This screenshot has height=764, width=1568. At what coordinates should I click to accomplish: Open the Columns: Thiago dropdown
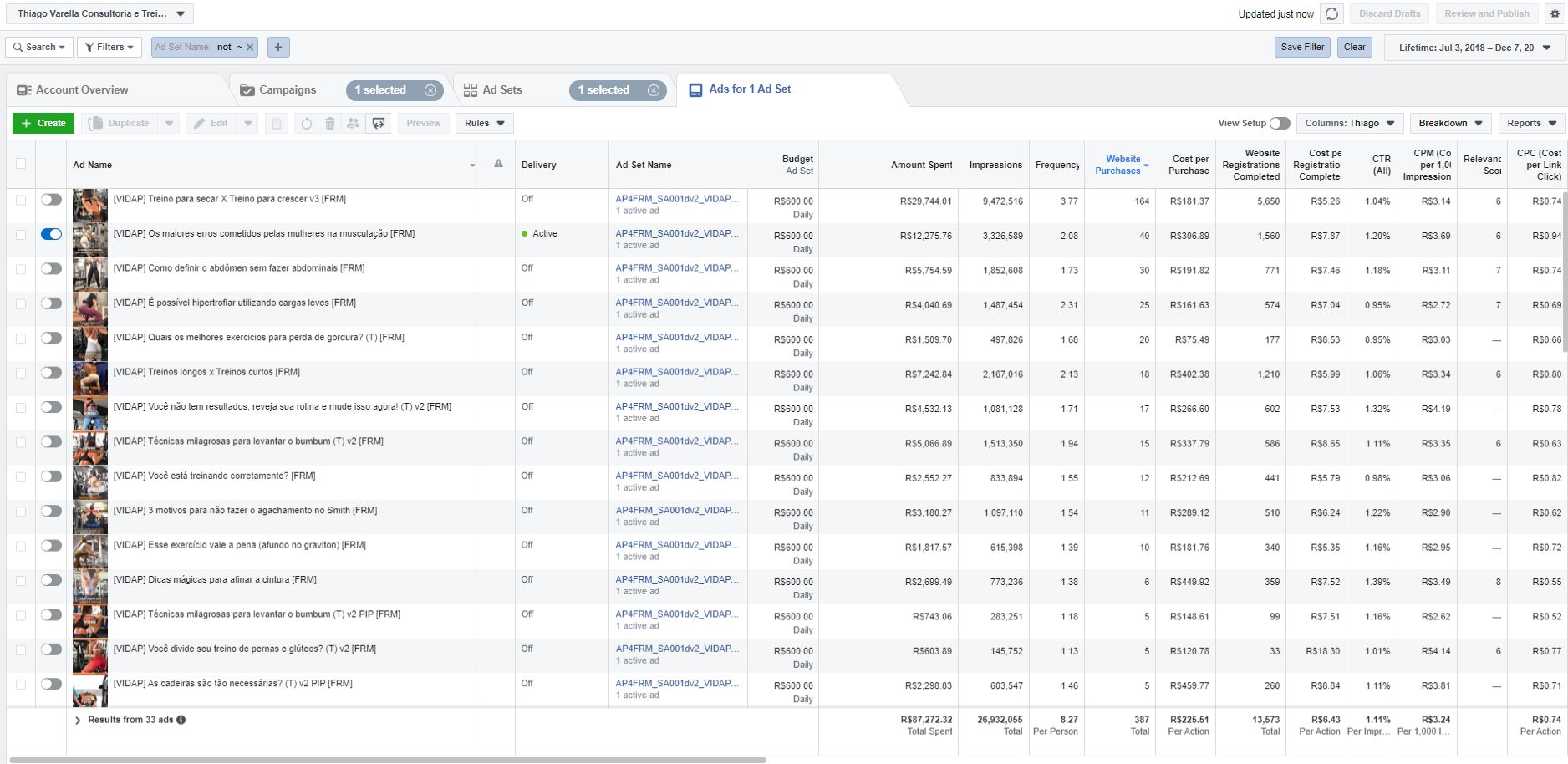(x=1349, y=123)
